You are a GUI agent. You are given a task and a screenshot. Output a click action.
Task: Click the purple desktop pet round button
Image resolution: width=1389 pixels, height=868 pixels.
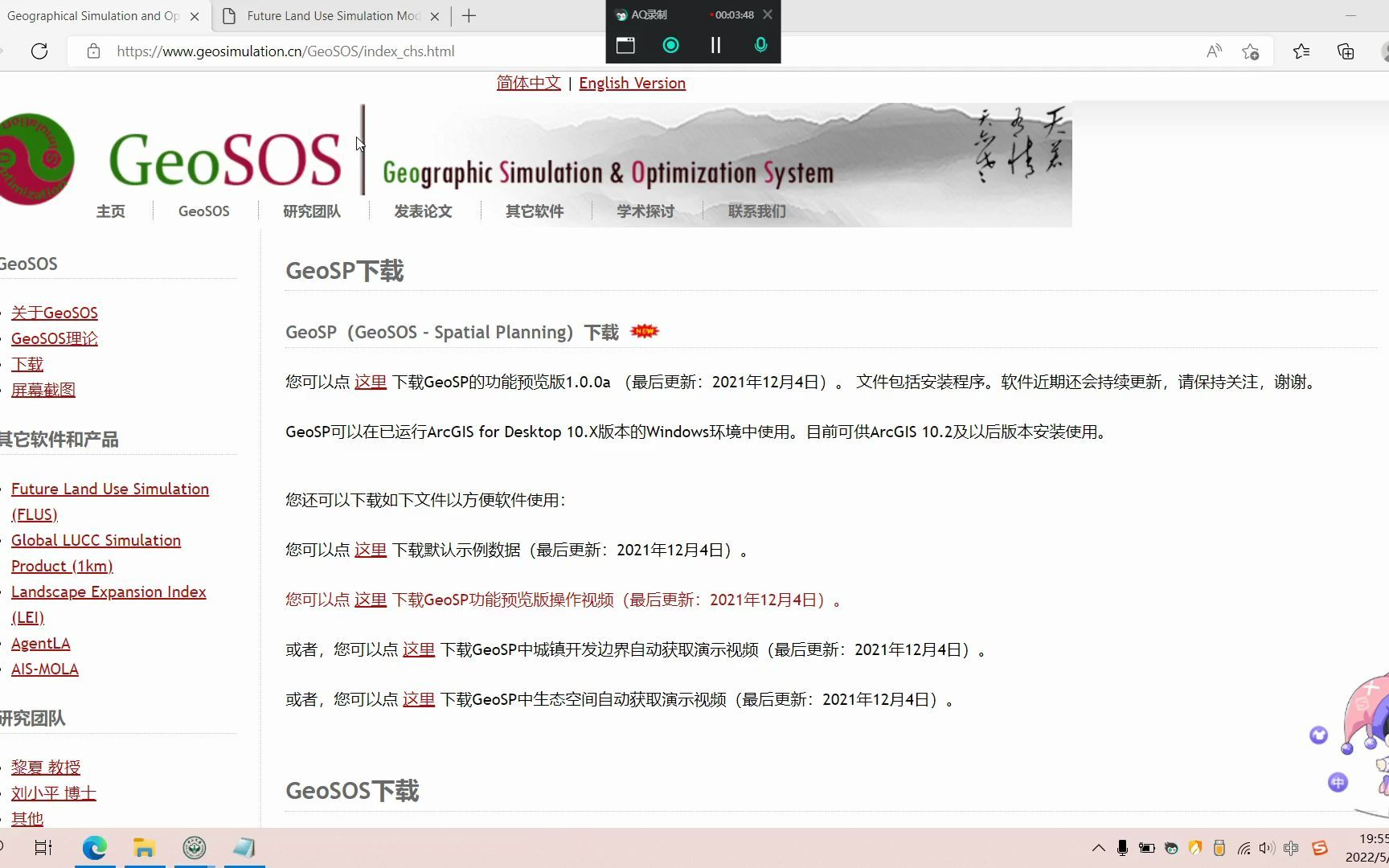1318,735
